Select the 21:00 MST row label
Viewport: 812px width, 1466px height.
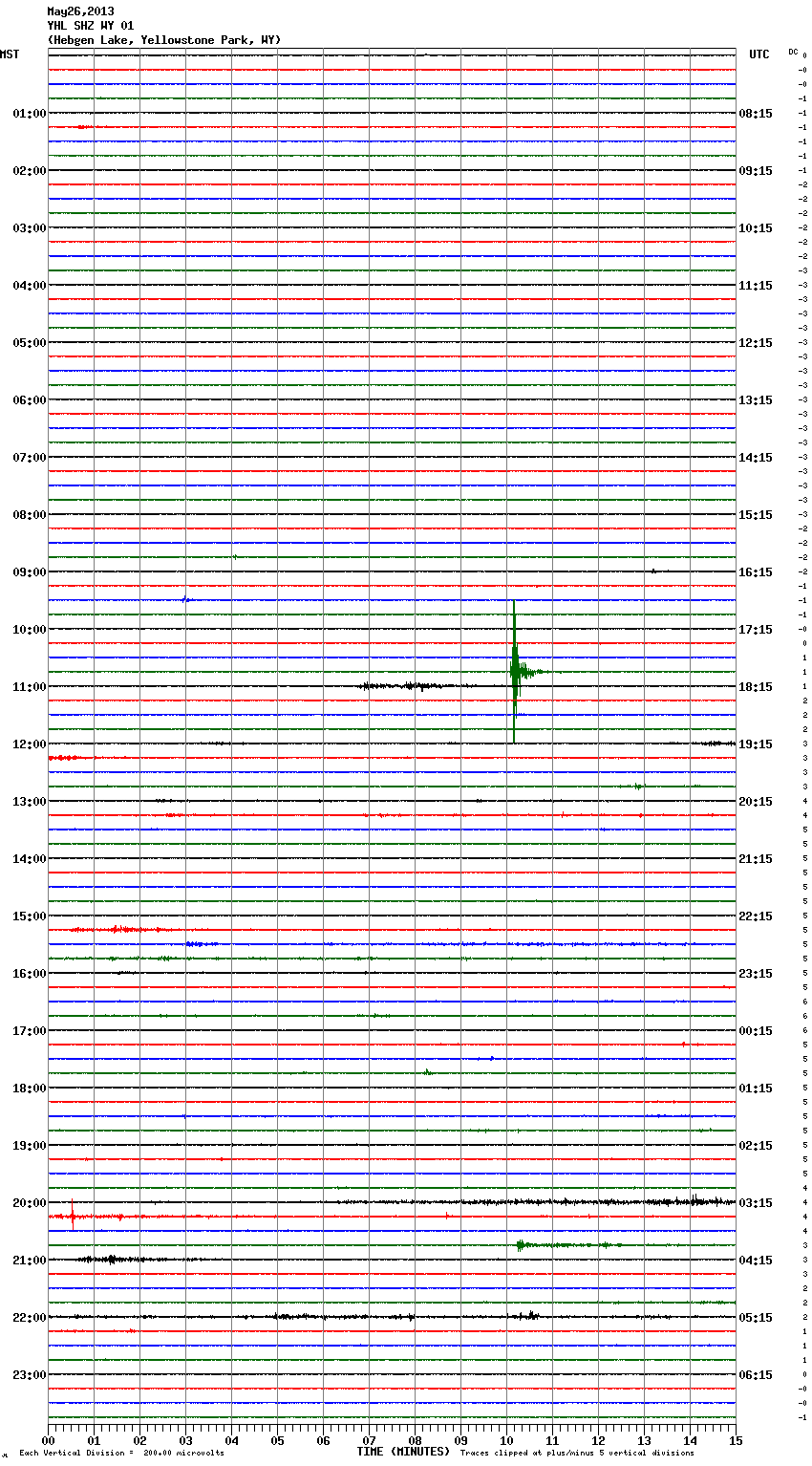30,1261
